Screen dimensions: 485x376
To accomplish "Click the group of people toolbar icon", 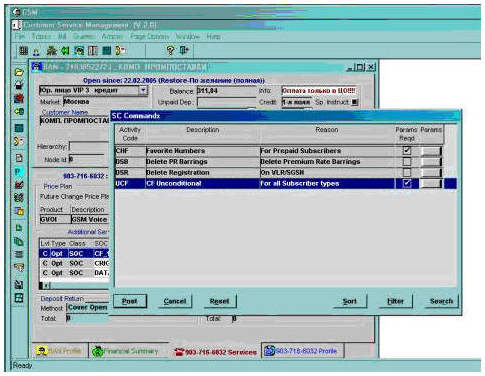I will (x=51, y=51).
